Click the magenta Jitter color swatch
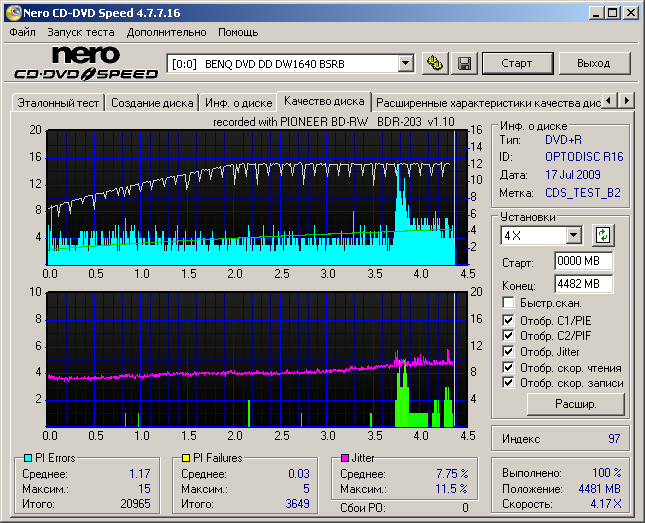The image size is (645, 523). [x=345, y=458]
